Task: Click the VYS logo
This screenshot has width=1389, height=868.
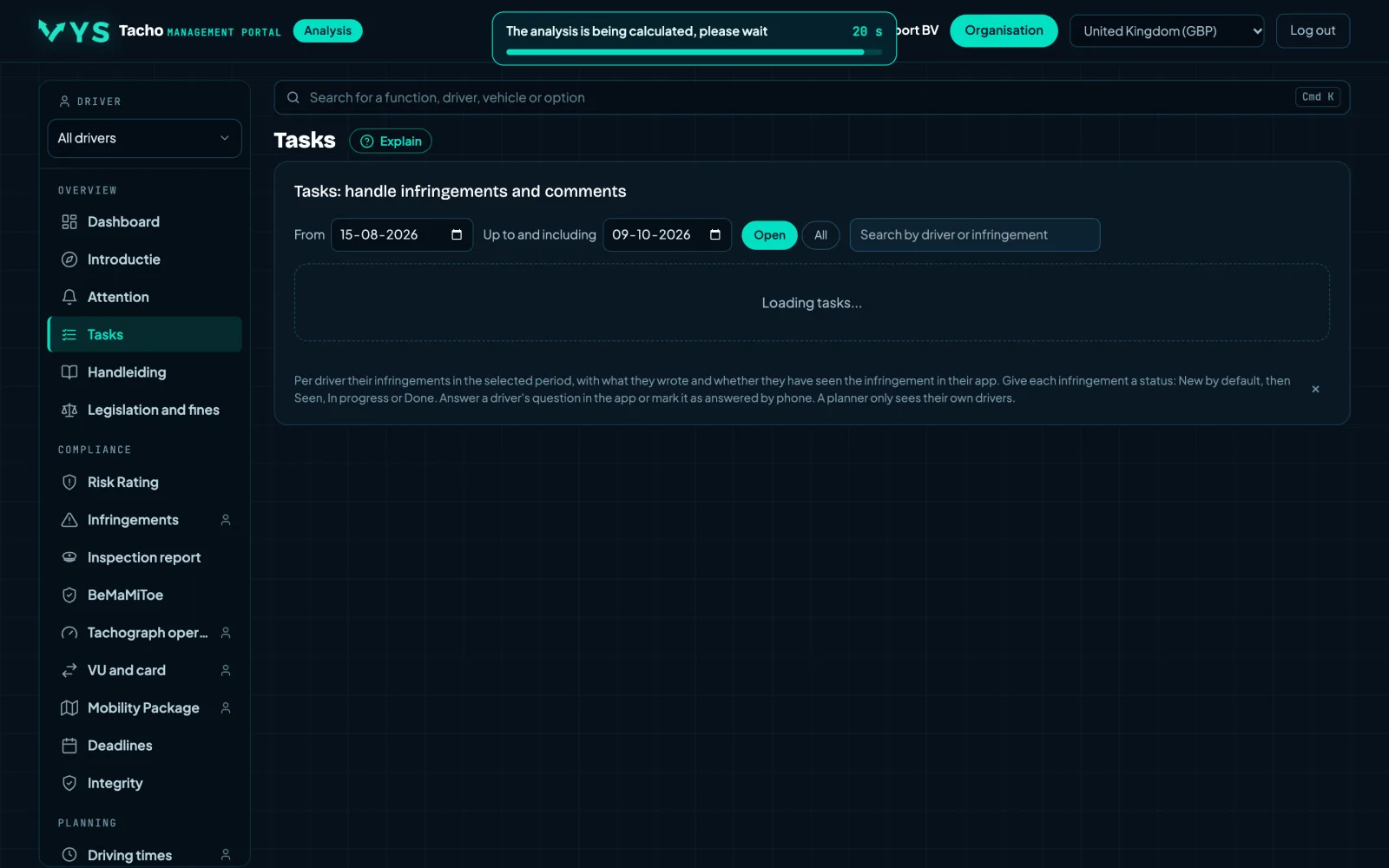Action: click(x=74, y=31)
